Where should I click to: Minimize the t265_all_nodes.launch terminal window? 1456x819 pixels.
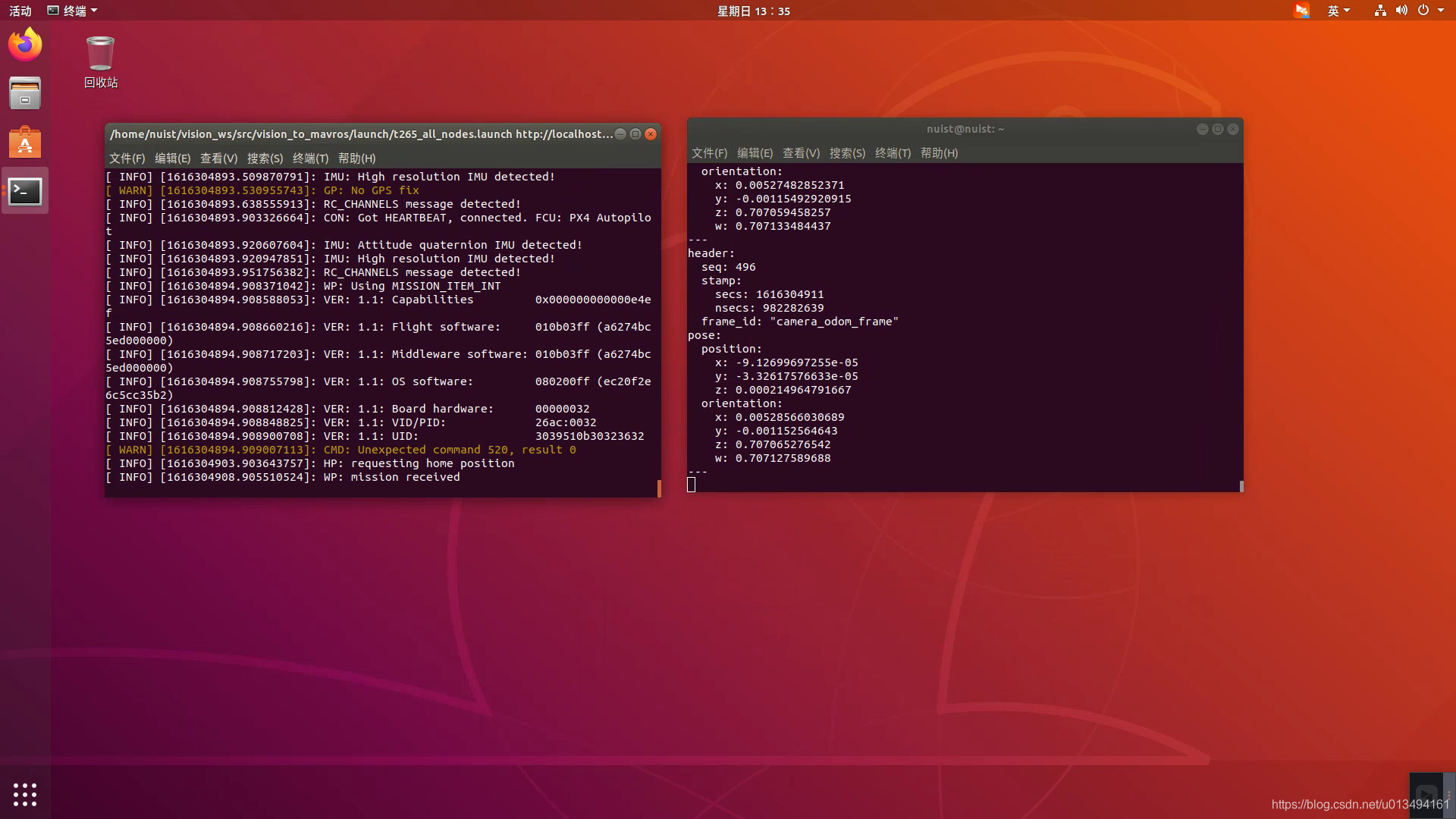[x=620, y=134]
